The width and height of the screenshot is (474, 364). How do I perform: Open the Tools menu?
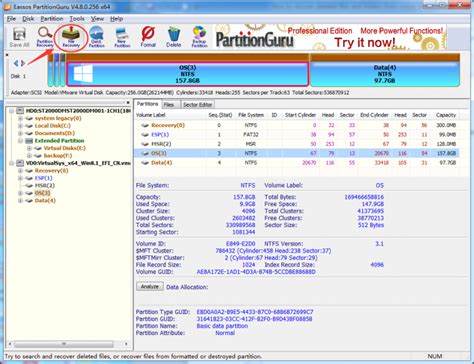[77, 19]
